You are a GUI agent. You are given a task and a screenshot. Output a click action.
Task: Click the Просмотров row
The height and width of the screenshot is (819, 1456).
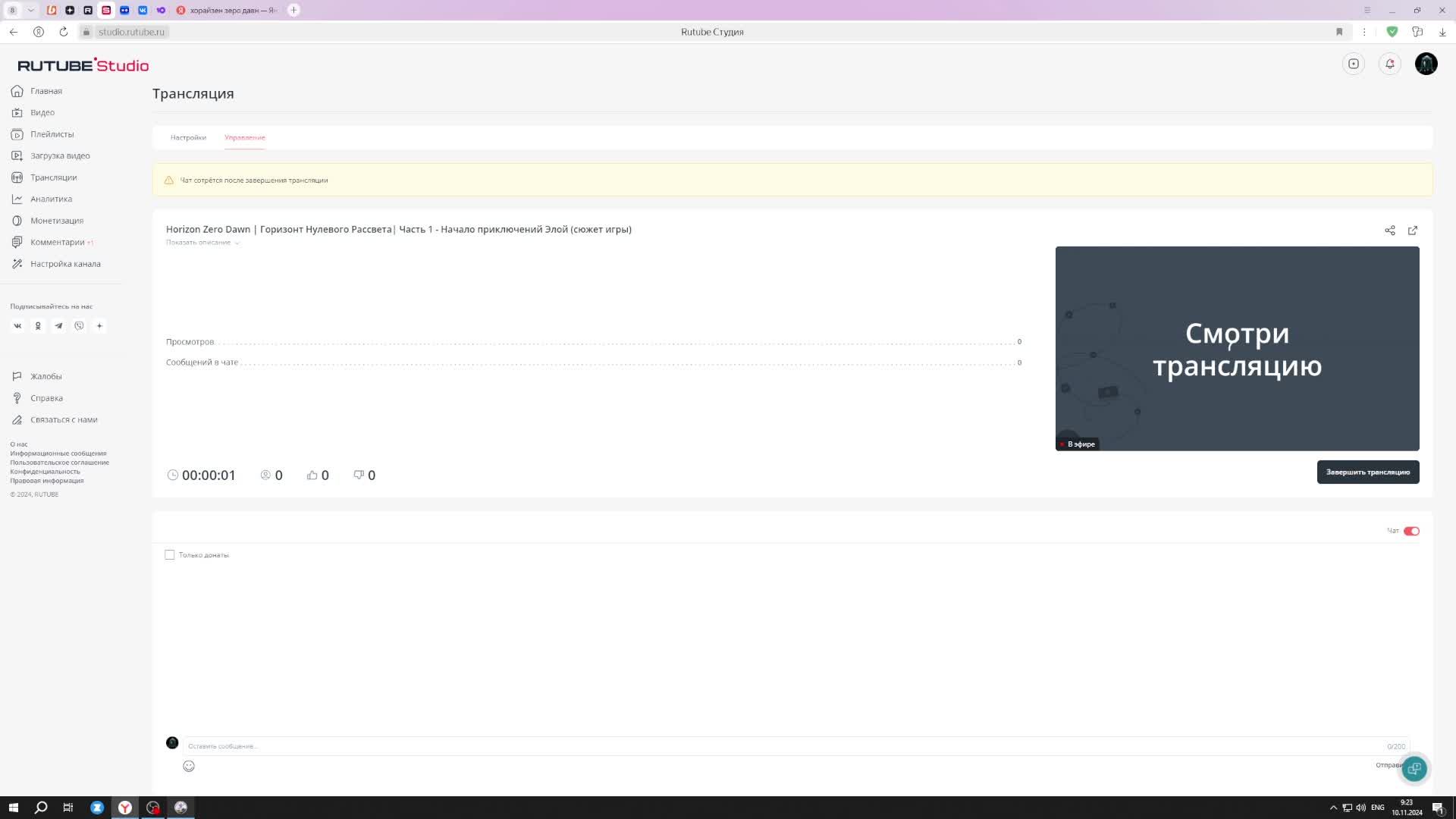594,342
